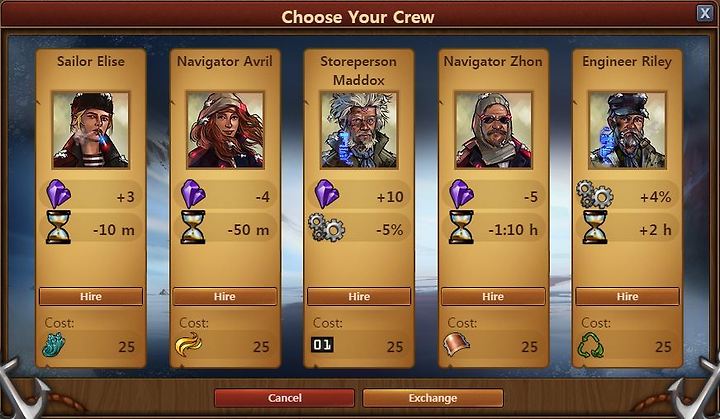Screen dimensions: 720x419
Task: Select Engineer Riley's portrait
Action: pyautogui.click(x=627, y=130)
